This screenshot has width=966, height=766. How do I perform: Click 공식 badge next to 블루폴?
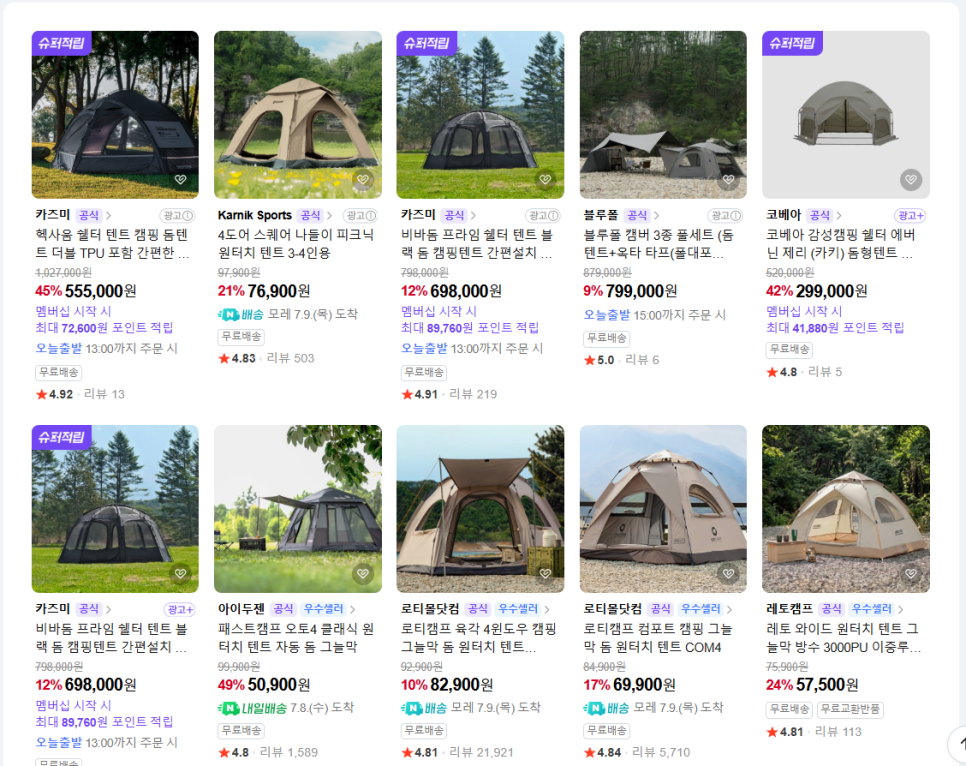pos(636,215)
